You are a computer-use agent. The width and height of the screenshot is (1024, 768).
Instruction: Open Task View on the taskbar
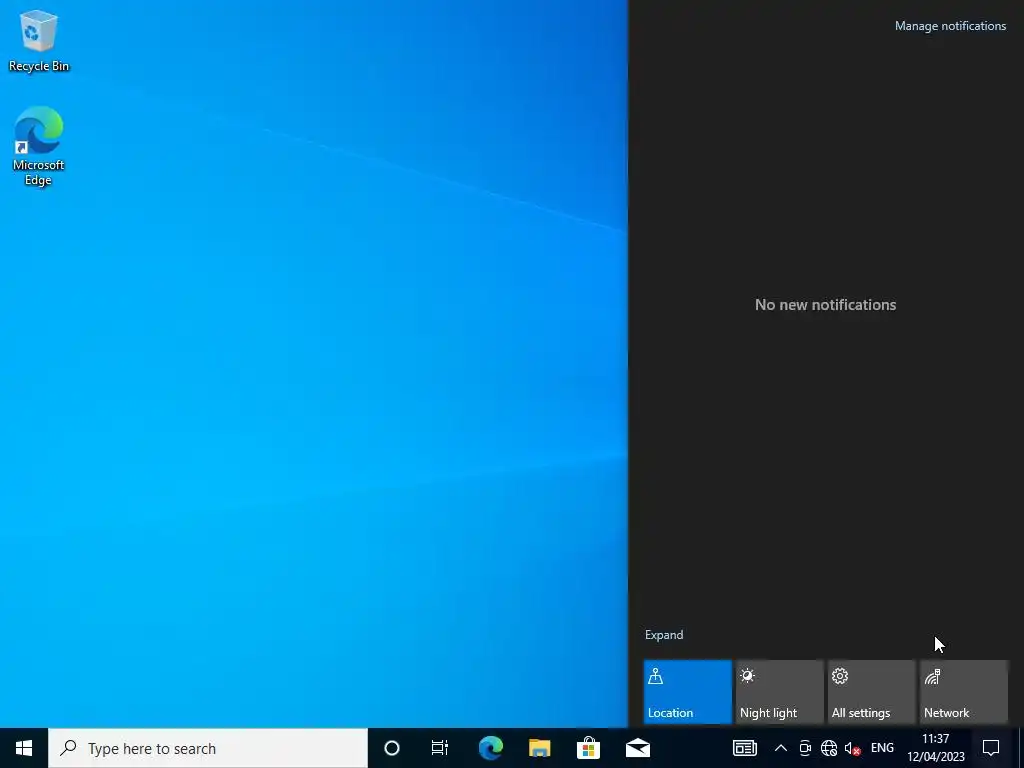coord(440,748)
